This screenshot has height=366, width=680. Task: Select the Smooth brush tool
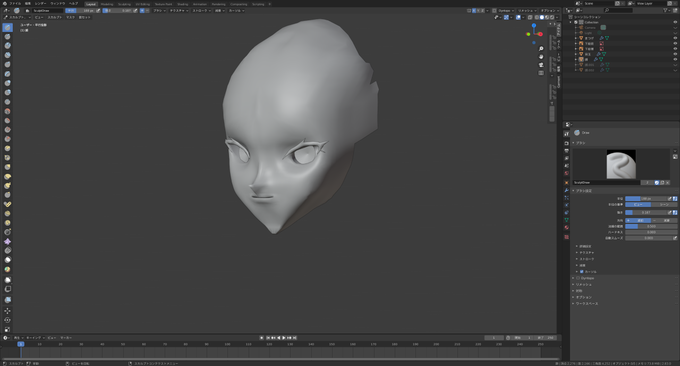pyautogui.click(x=7, y=111)
